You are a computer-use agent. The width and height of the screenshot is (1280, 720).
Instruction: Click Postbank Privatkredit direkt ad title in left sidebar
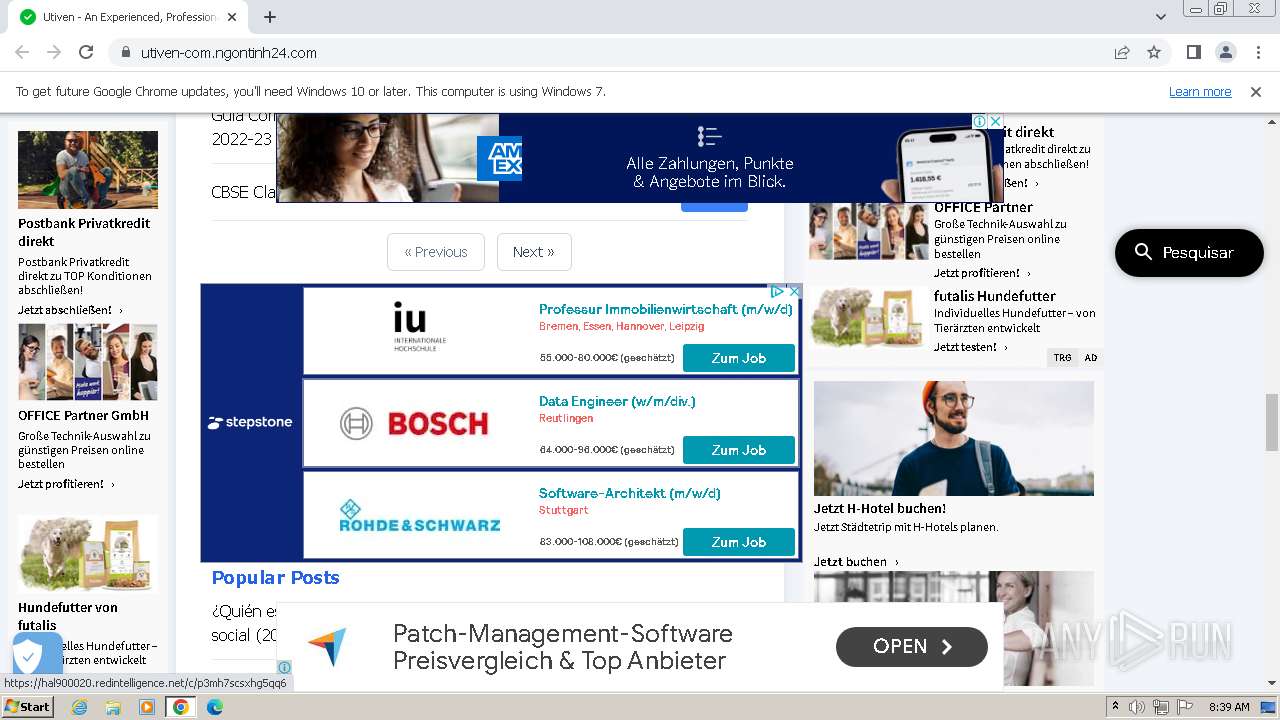click(x=84, y=232)
